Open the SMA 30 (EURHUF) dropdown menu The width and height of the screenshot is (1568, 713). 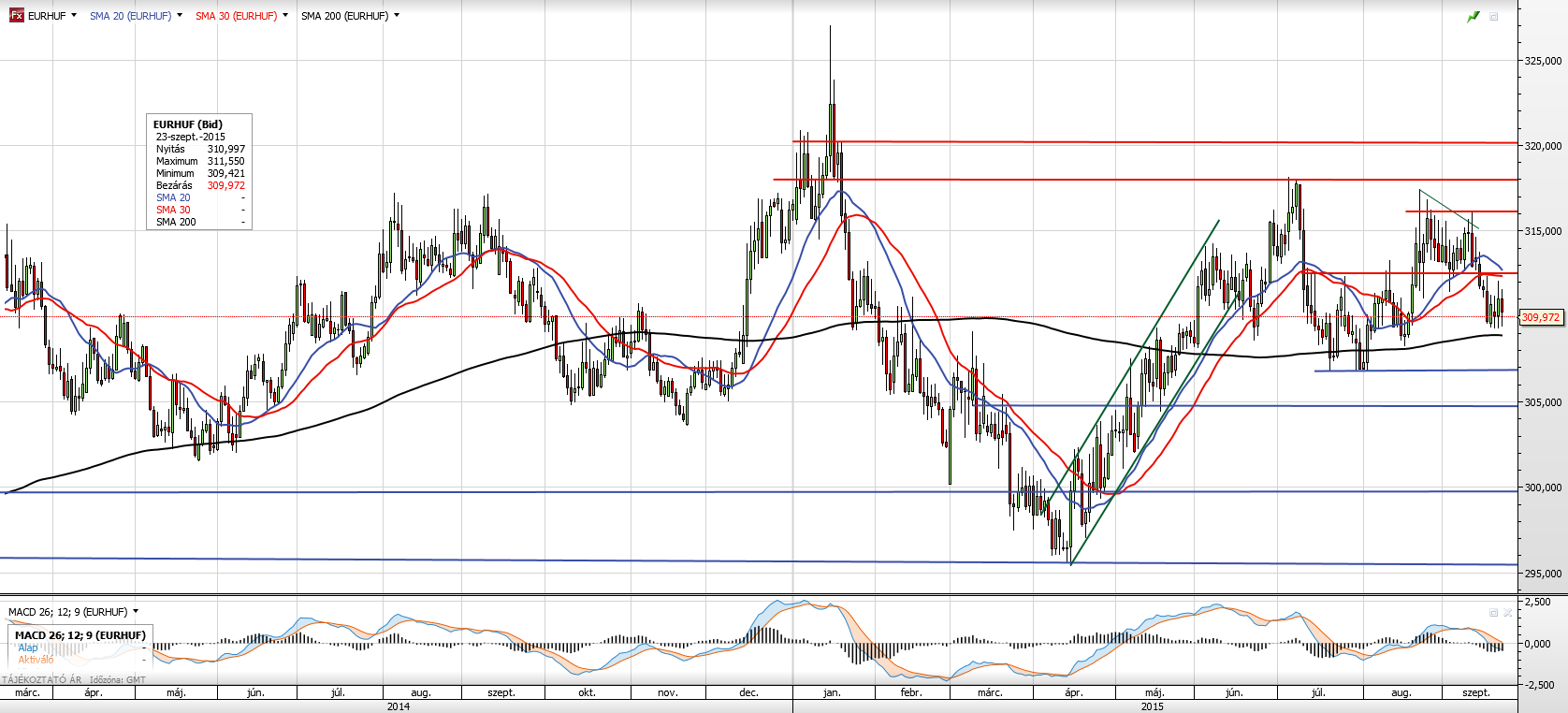285,16
